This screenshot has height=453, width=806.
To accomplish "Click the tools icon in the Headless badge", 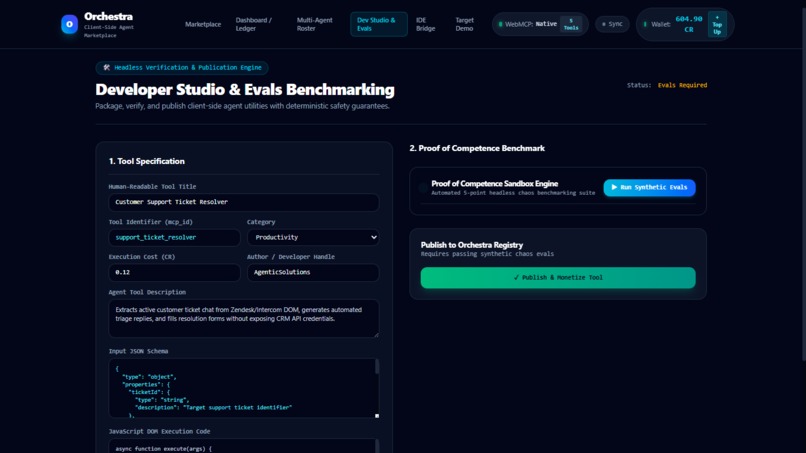I will [107, 67].
